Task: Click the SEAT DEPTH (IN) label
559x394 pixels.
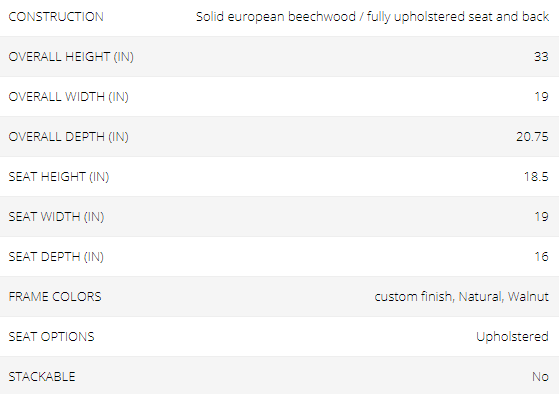Action: point(56,256)
